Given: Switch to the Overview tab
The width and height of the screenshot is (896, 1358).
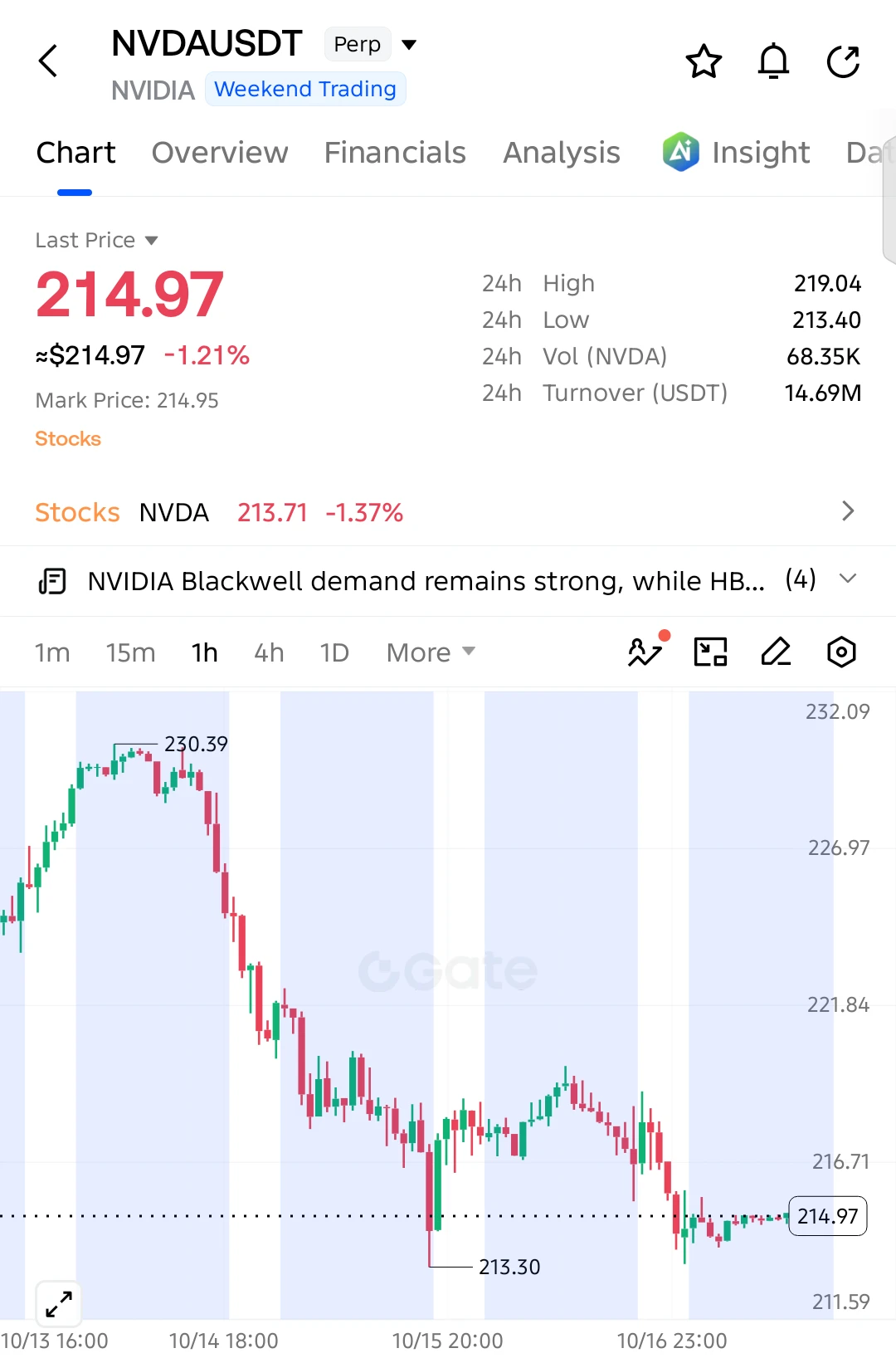Looking at the screenshot, I should (220, 153).
